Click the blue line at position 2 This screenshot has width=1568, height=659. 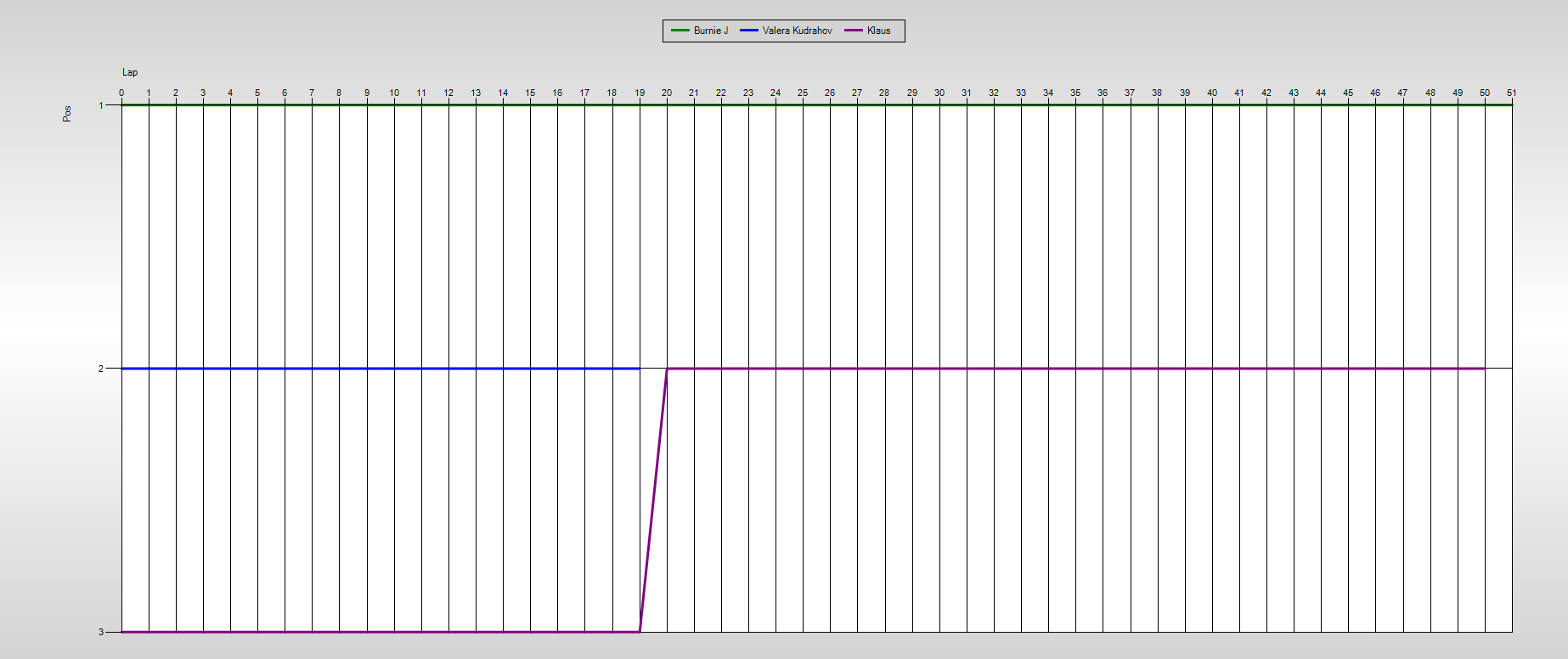pyautogui.click(x=381, y=369)
